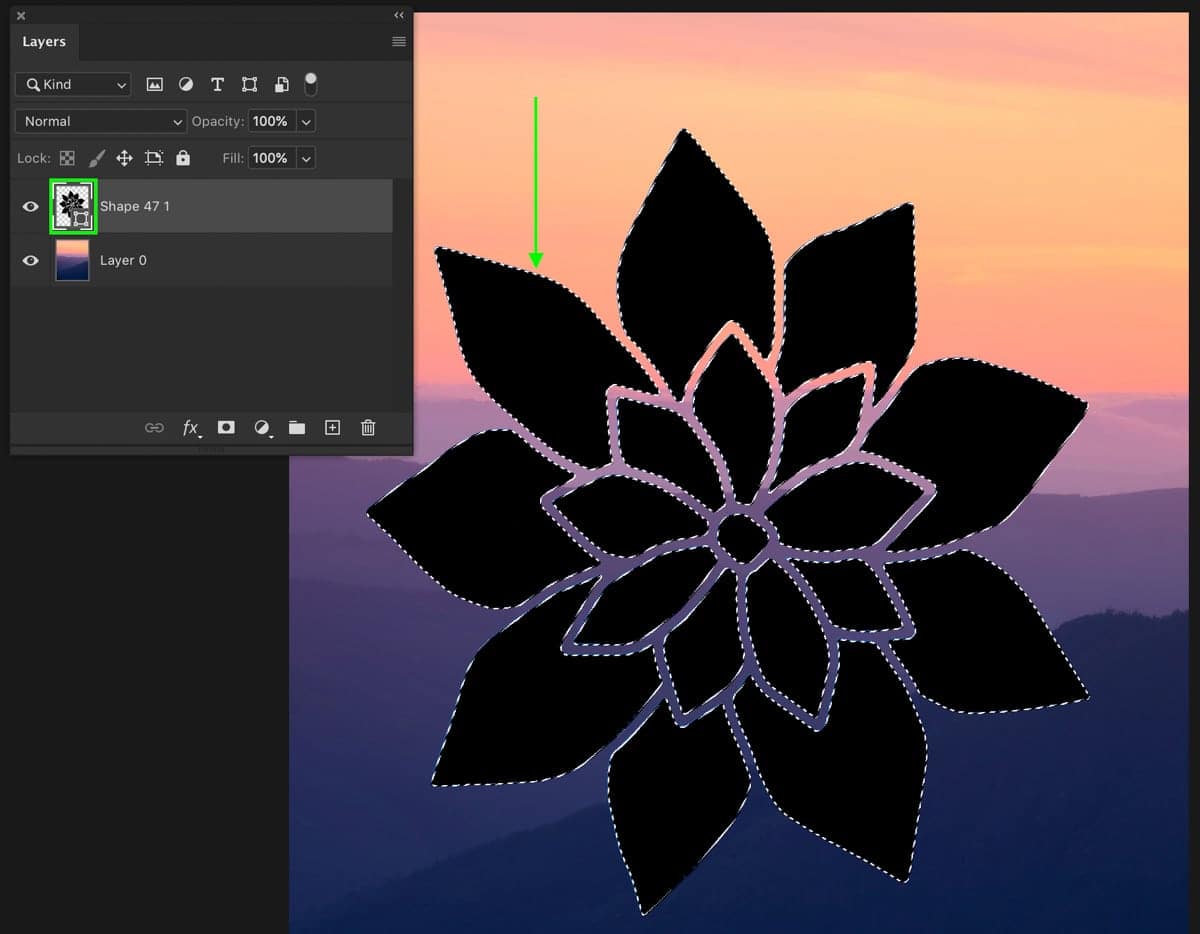Hide the Shape 47 1 layer
1200x934 pixels.
31,206
